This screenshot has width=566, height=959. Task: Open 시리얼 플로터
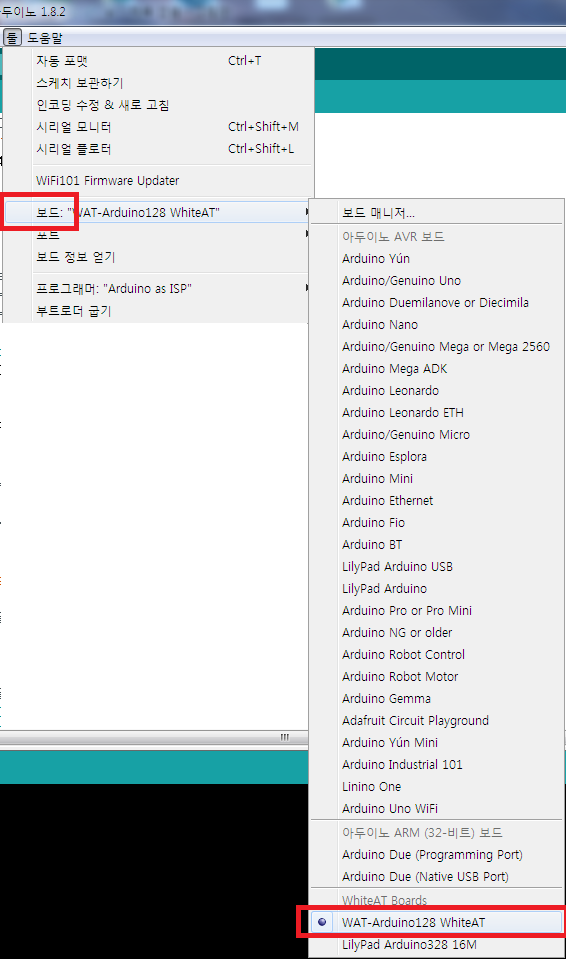pos(158,149)
